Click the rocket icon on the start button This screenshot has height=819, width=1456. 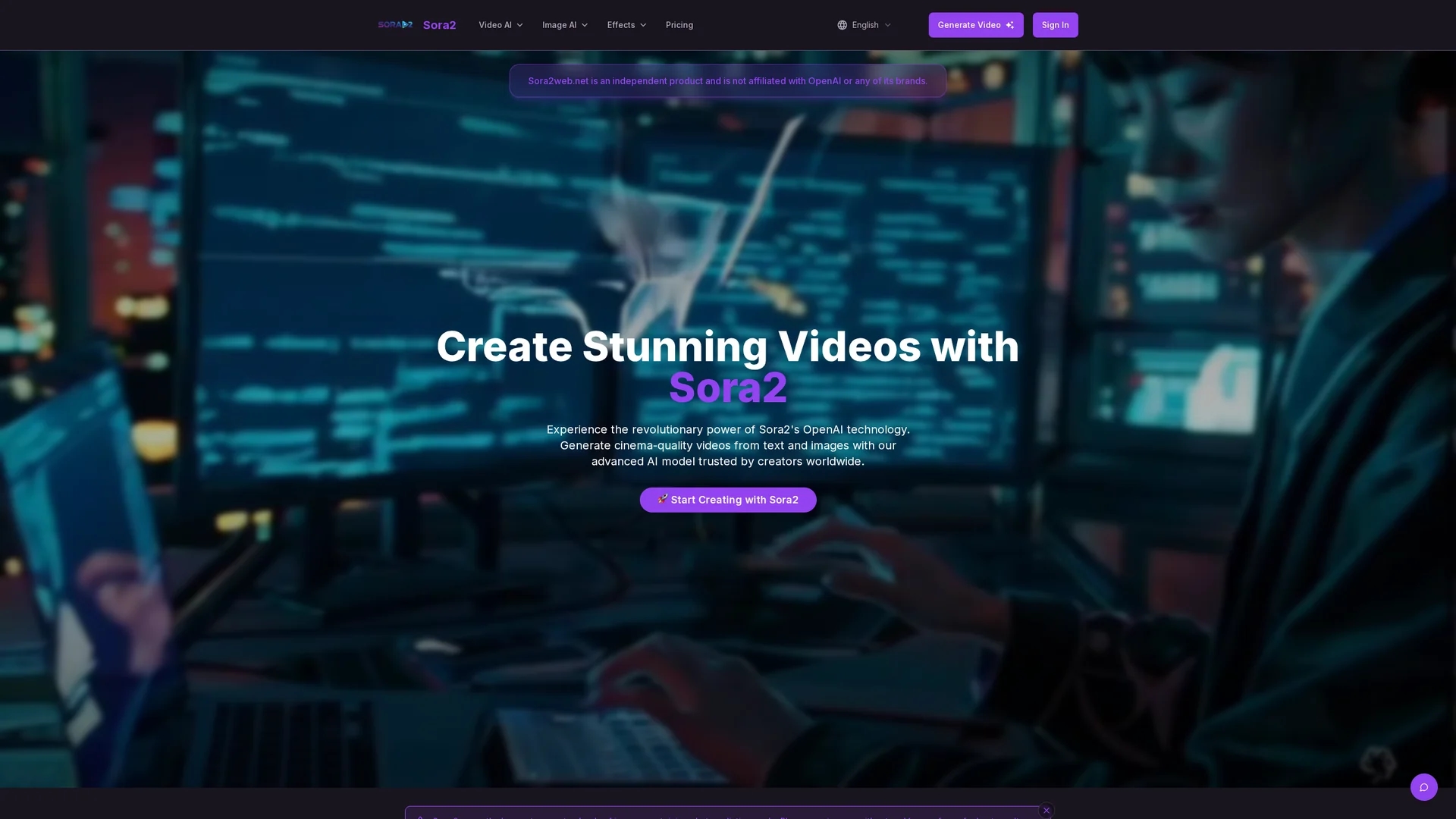point(662,499)
